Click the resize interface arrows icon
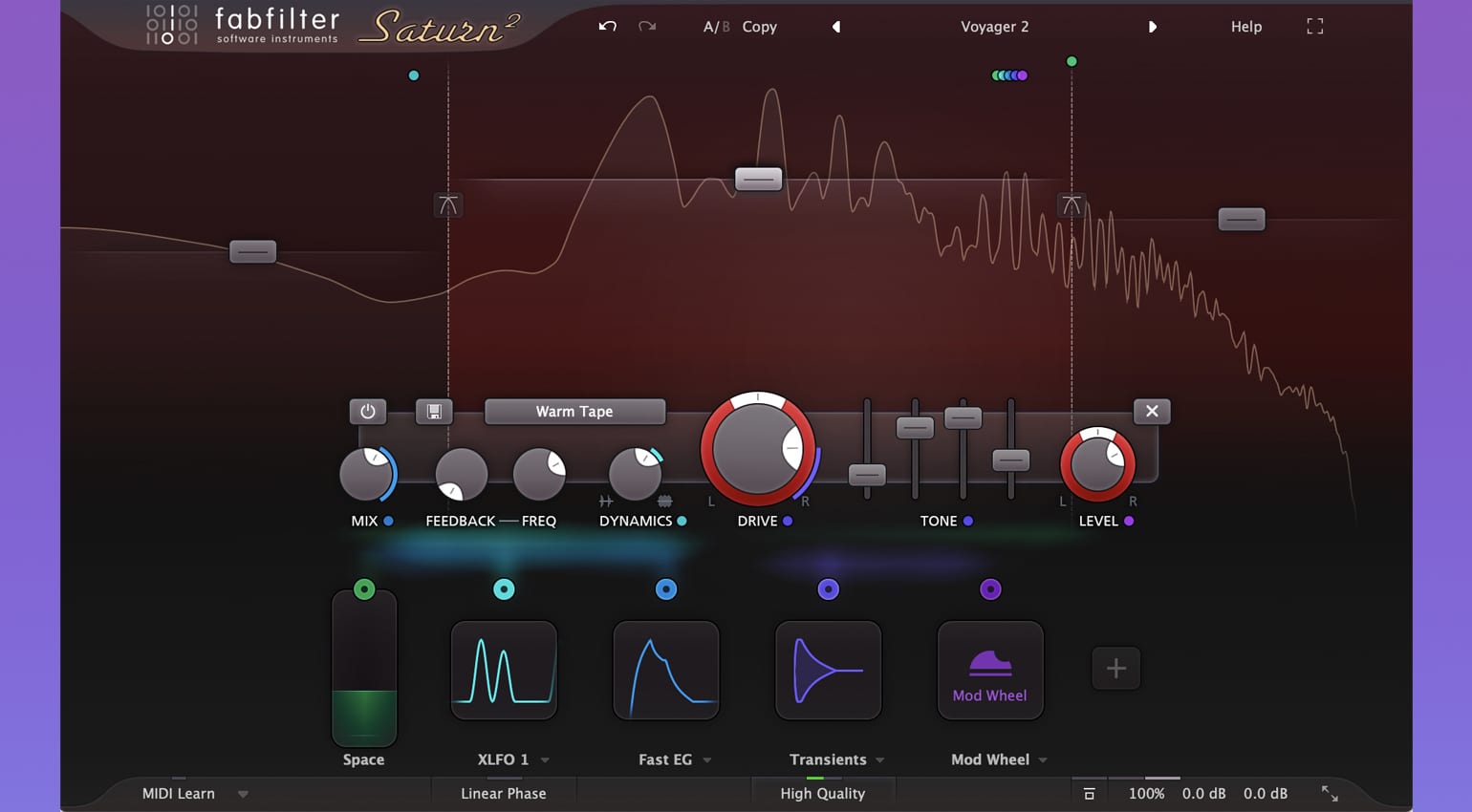This screenshot has height=812, width=1472. point(1330,794)
